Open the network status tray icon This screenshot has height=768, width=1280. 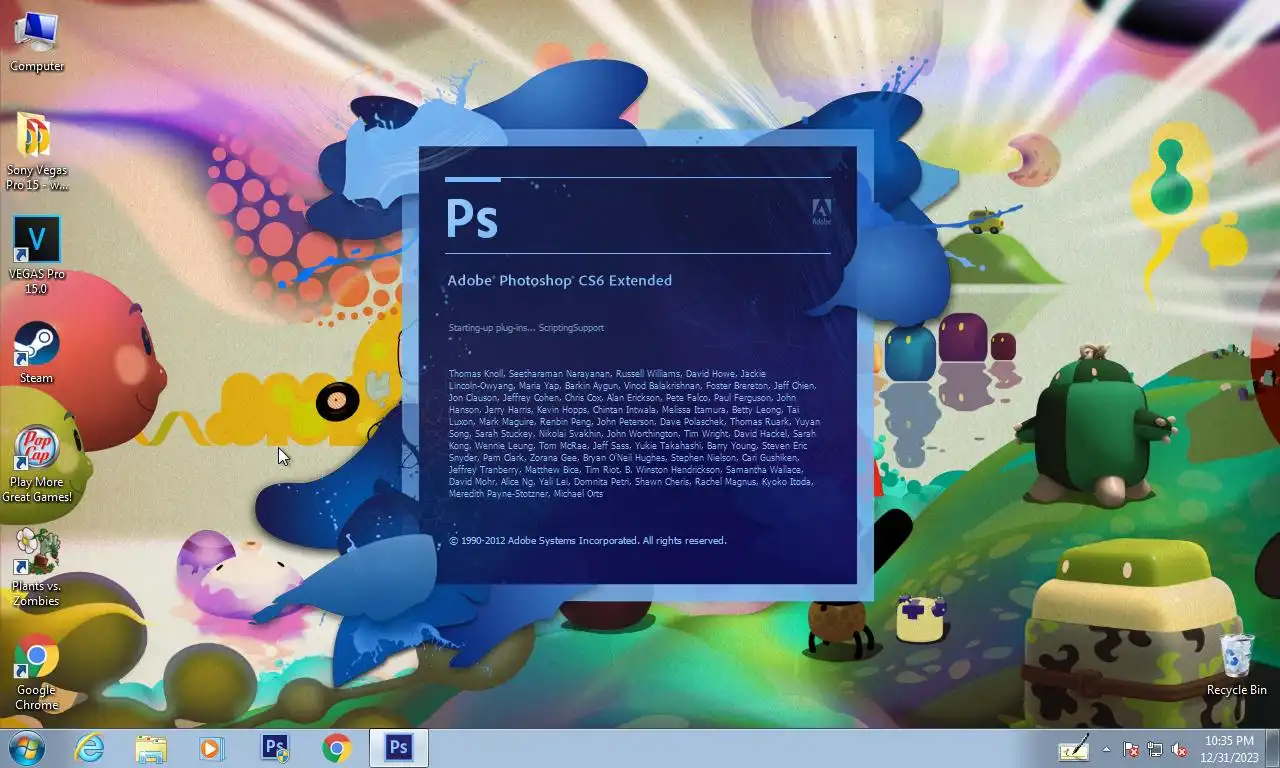(x=1155, y=749)
